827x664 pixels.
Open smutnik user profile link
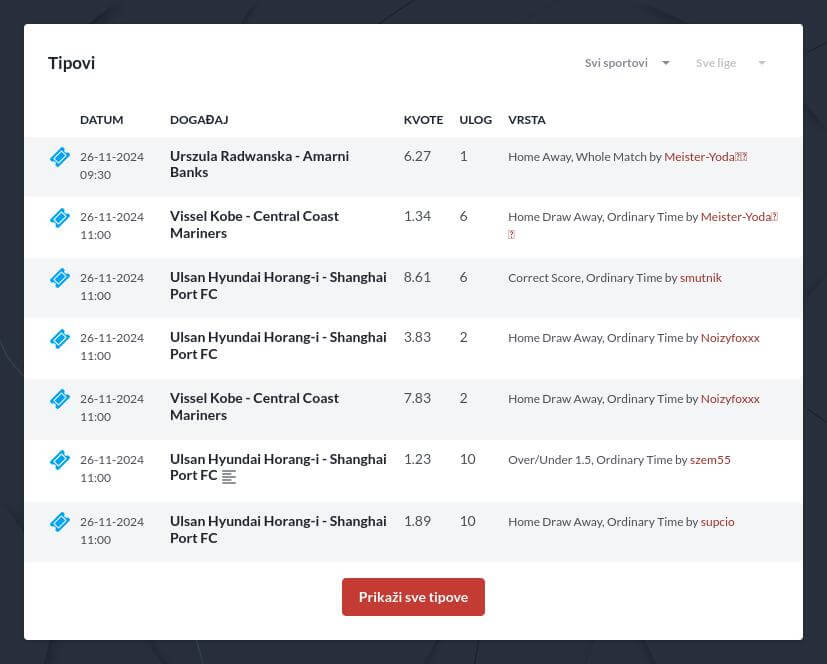[700, 278]
